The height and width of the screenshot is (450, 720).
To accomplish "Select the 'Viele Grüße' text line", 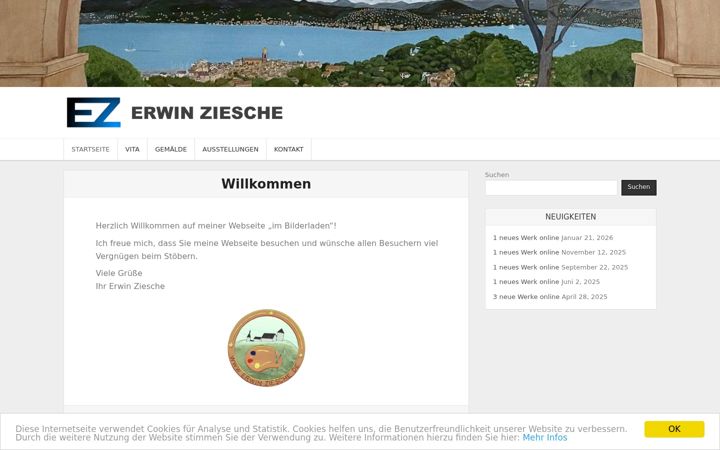I will [119, 273].
